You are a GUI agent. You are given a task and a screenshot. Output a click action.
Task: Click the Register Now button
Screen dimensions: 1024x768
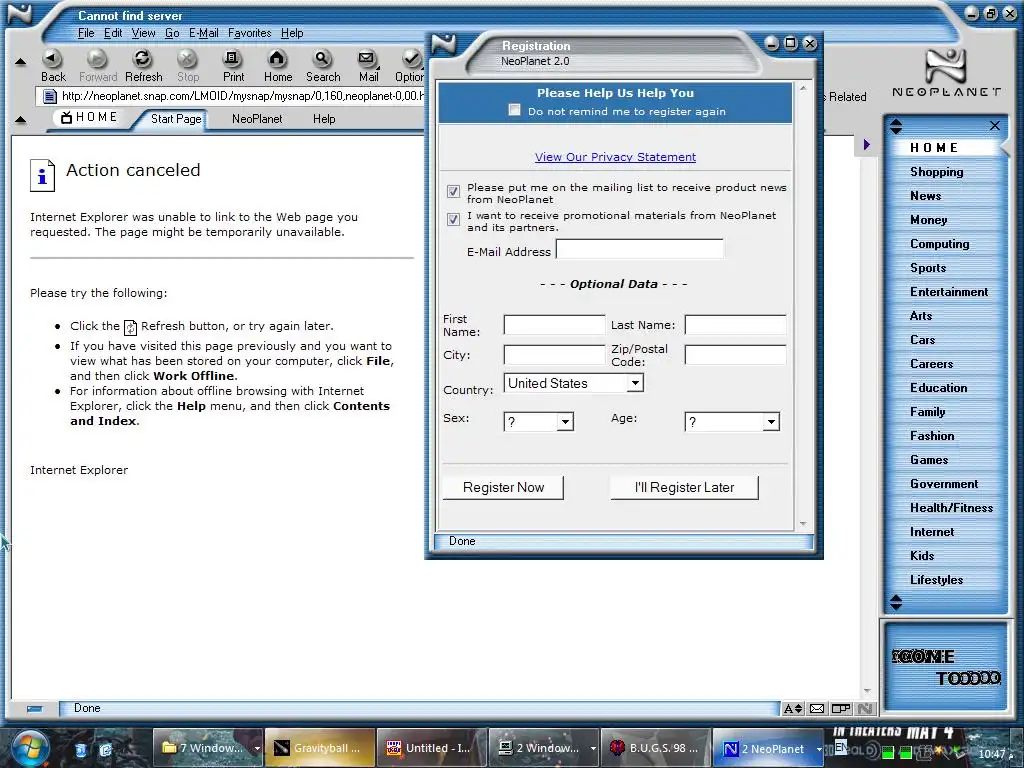pos(504,488)
